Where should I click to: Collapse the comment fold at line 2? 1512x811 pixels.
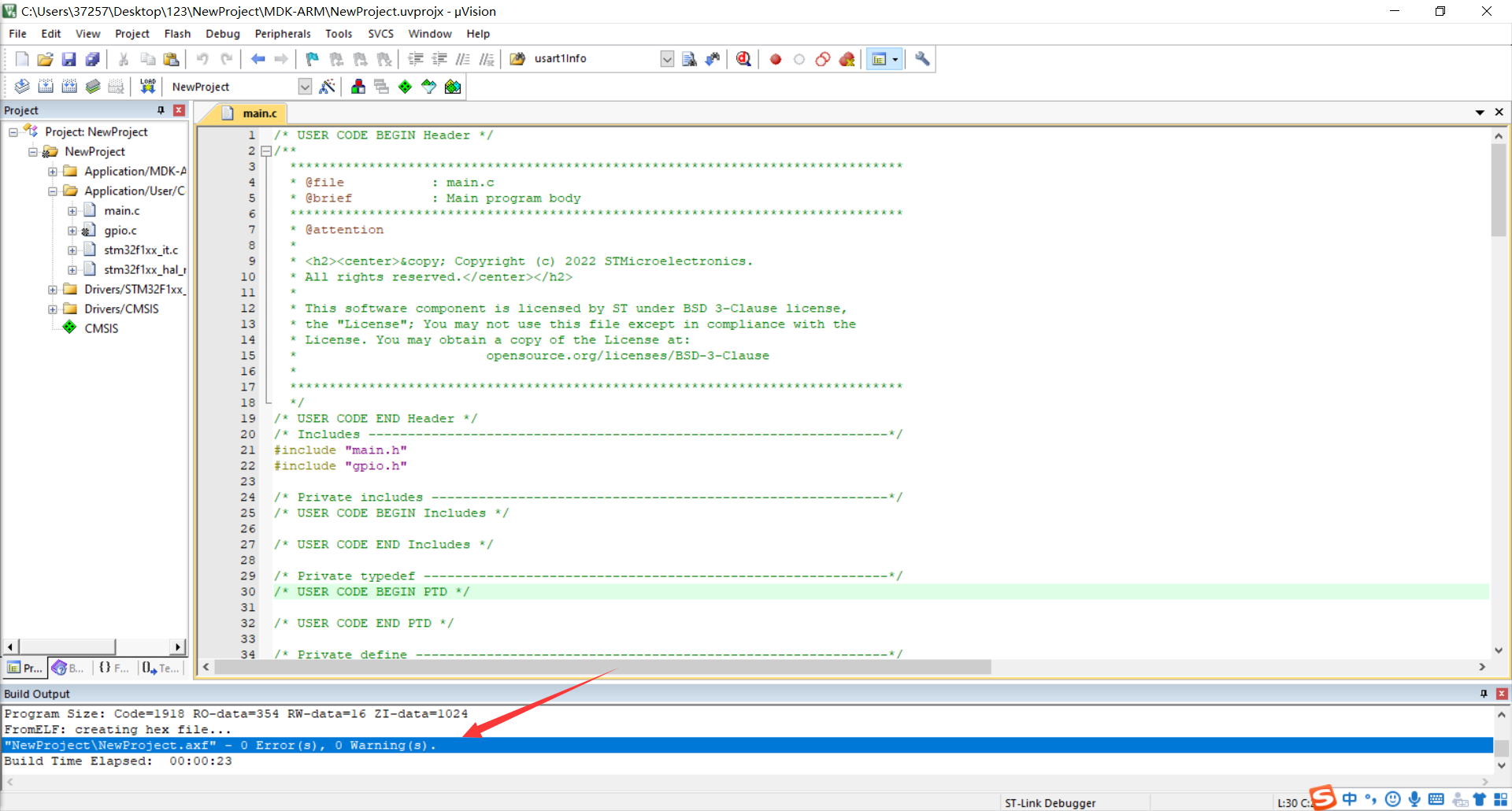pyautogui.click(x=266, y=151)
